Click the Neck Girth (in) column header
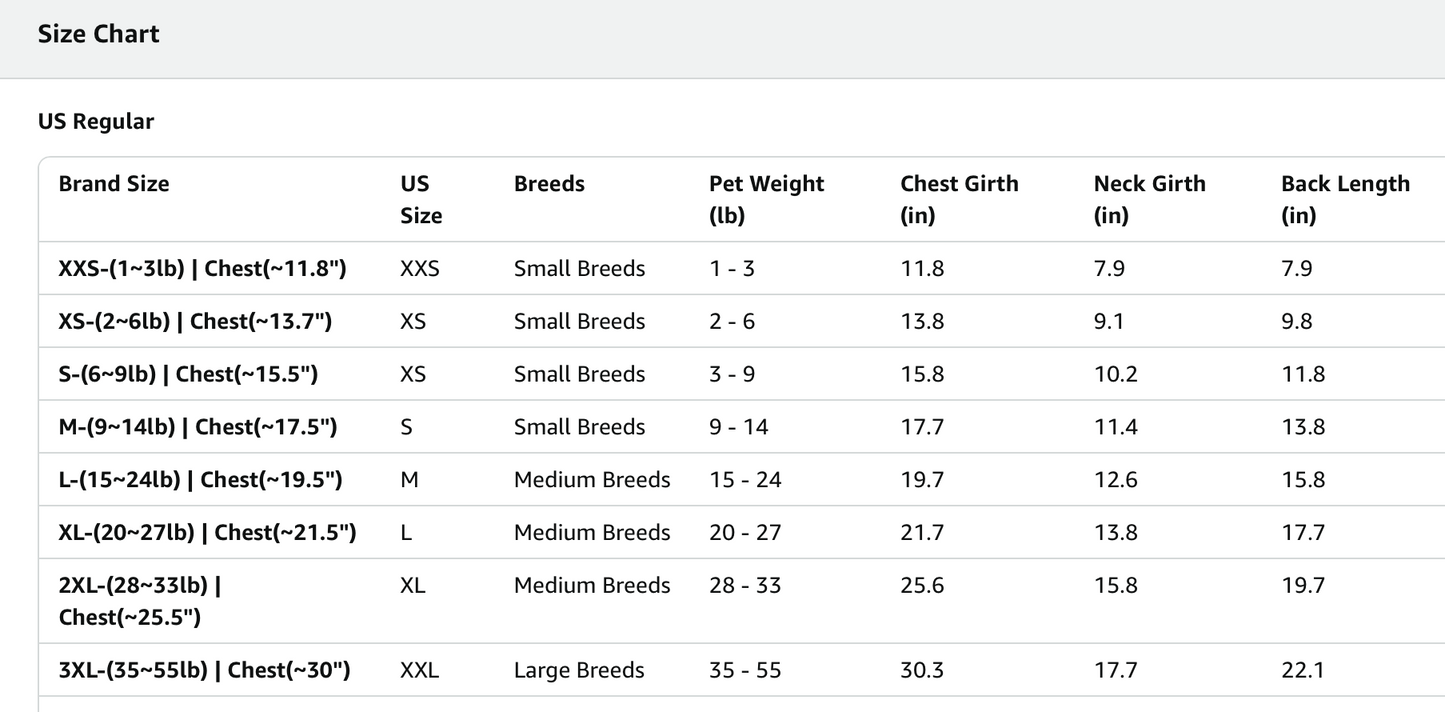Viewport: 1445px width, 712px height. 1150,199
